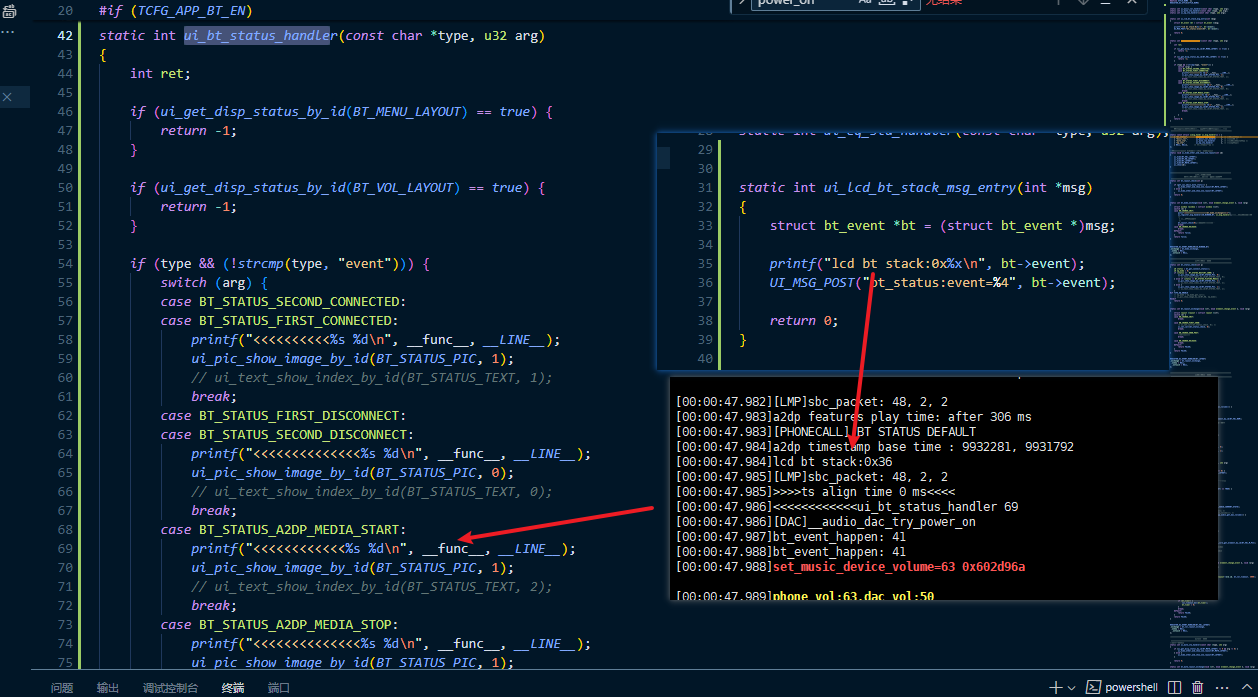Open the launch profile dropdown beside the plus icon
This screenshot has width=1258, height=697.
tap(1070, 688)
